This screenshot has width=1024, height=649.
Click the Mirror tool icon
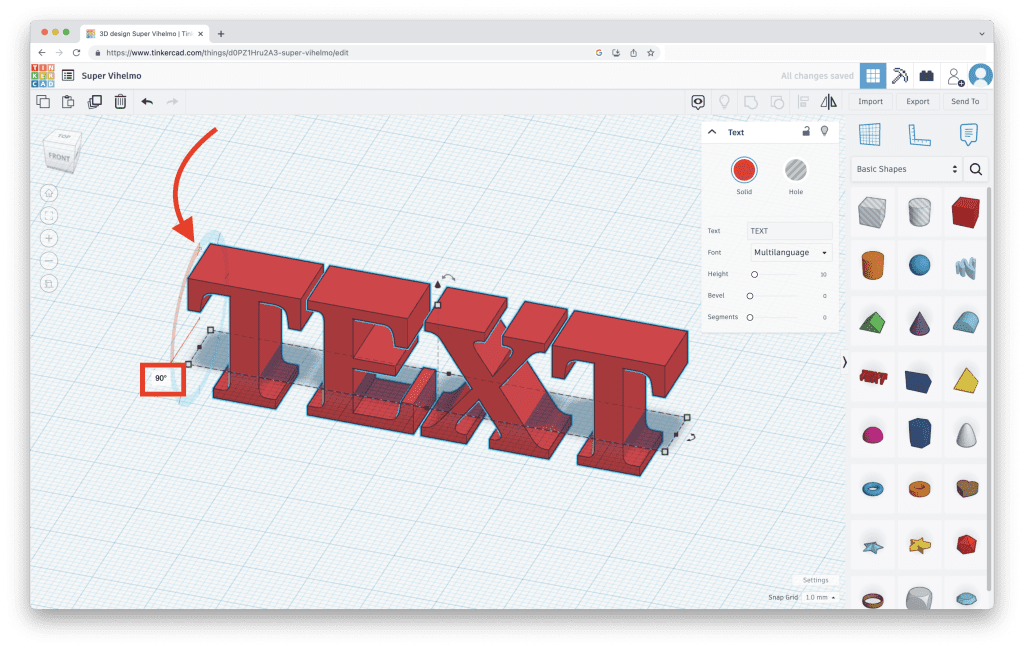(828, 101)
